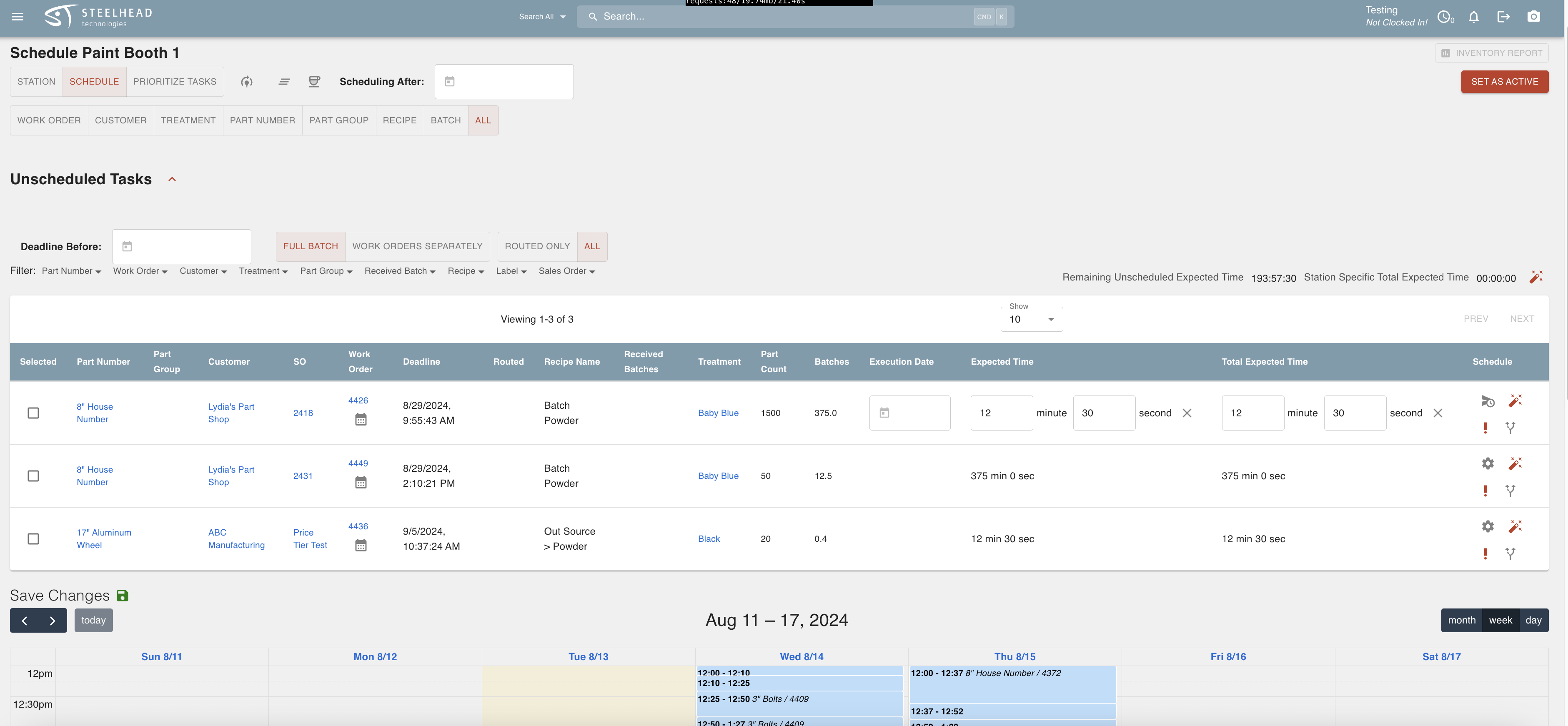Click the split branch icon for work order 4449
The width and height of the screenshot is (1568, 726).
[x=1510, y=491]
